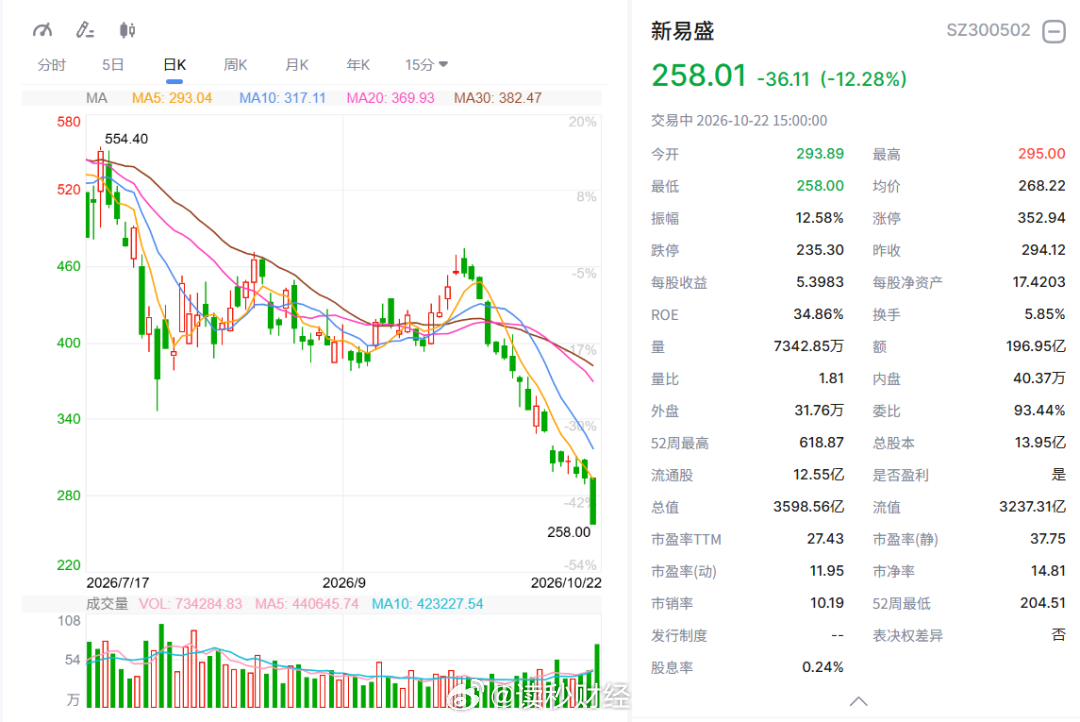This screenshot has width=1080, height=722.
Task: Select the 月K tab
Action: click(x=297, y=65)
